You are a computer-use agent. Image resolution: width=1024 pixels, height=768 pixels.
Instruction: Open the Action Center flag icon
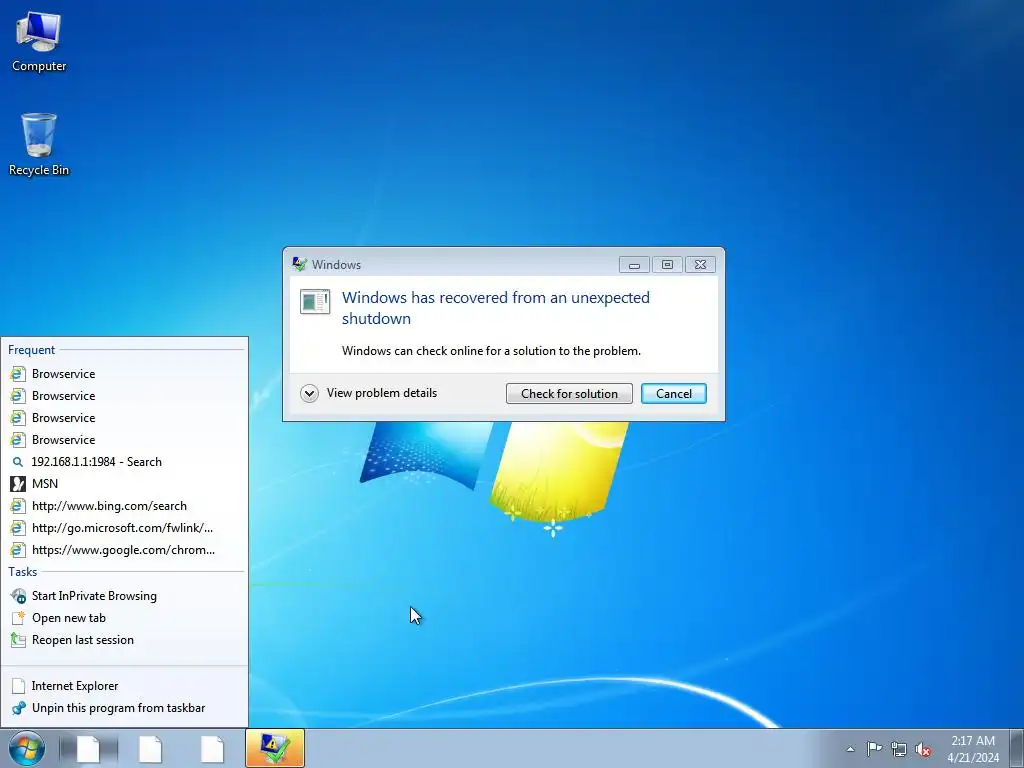pos(874,749)
